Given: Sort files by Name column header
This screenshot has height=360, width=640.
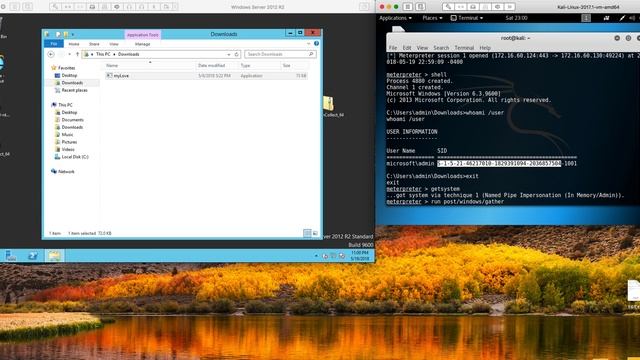Looking at the screenshot, I should pyautogui.click(x=112, y=65).
